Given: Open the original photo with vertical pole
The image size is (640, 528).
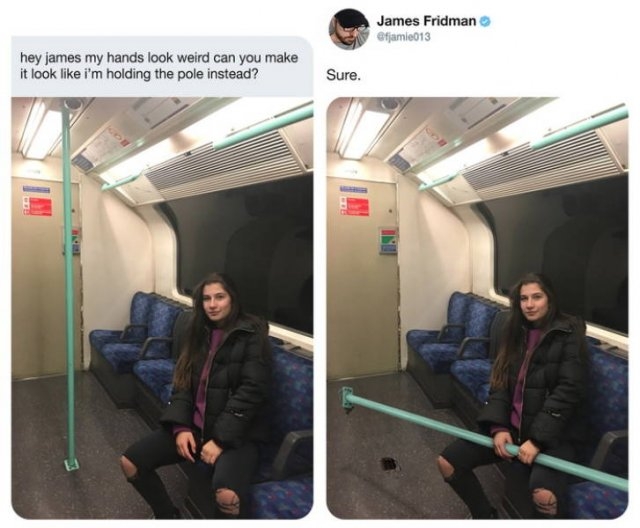Looking at the screenshot, I should [x=162, y=308].
